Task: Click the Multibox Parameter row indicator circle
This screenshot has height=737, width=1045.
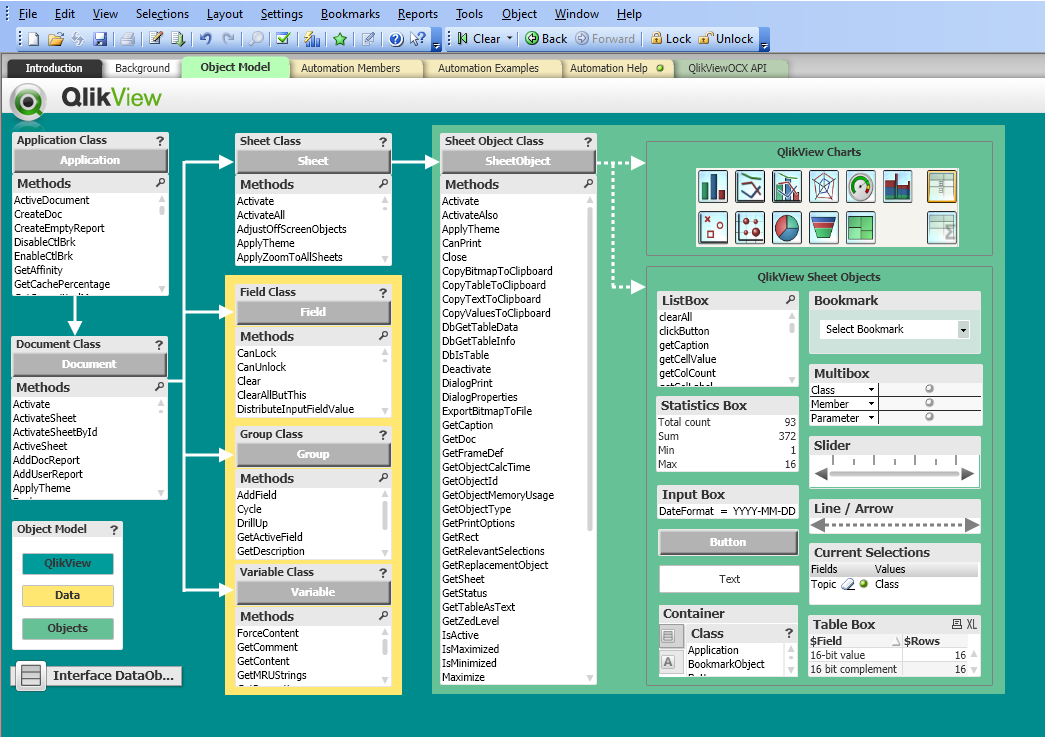Action: (x=929, y=417)
